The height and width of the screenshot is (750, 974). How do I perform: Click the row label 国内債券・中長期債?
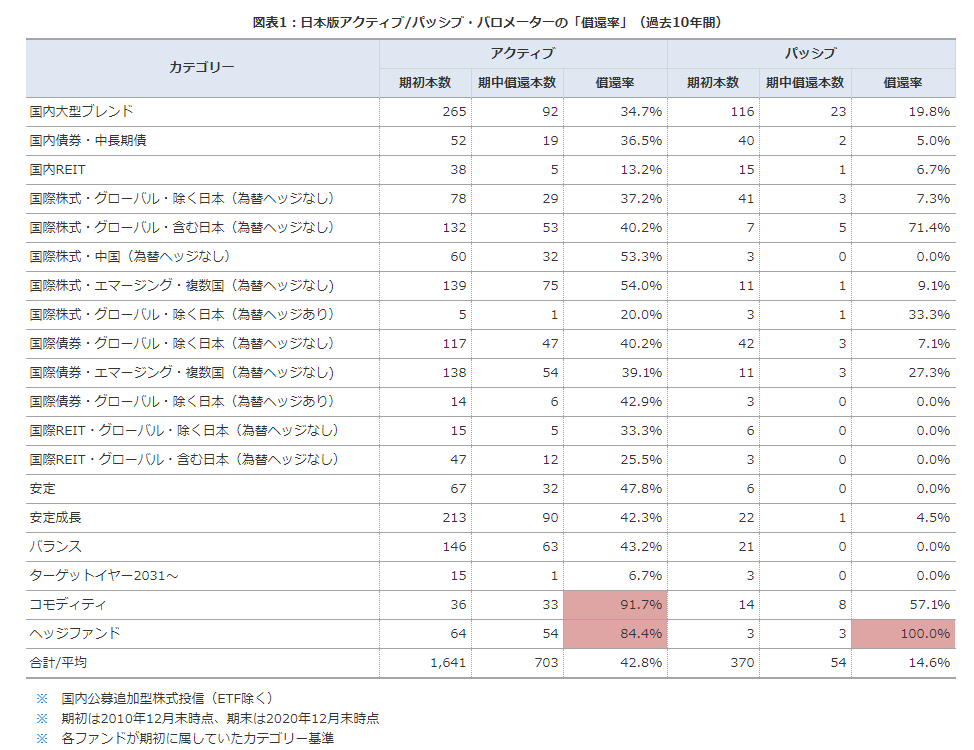click(x=88, y=140)
